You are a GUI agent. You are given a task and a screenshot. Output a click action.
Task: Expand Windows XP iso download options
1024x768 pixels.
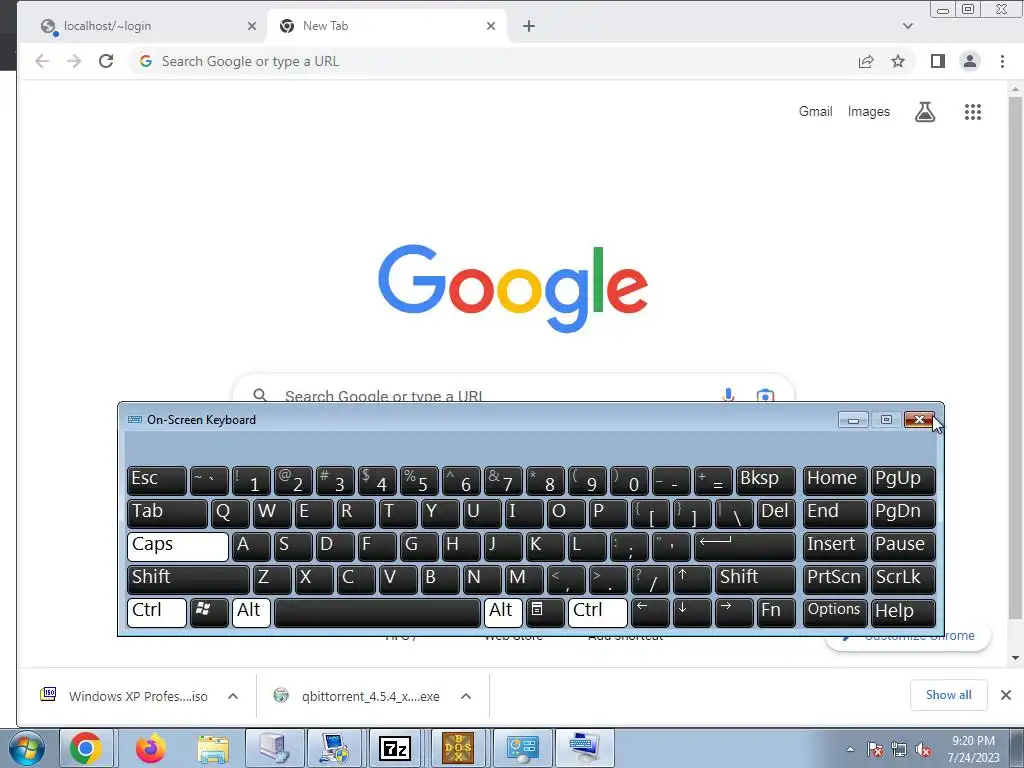point(233,696)
